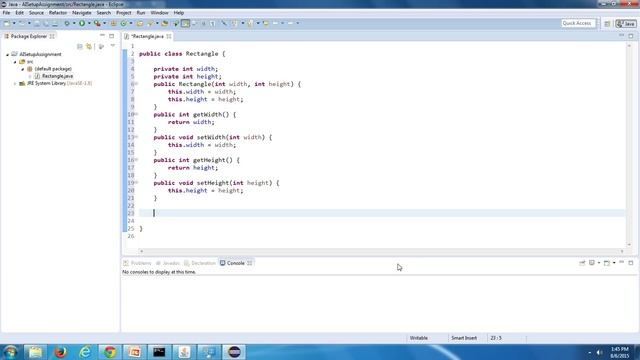Fold the getWidth method at line 10

click(x=136, y=114)
